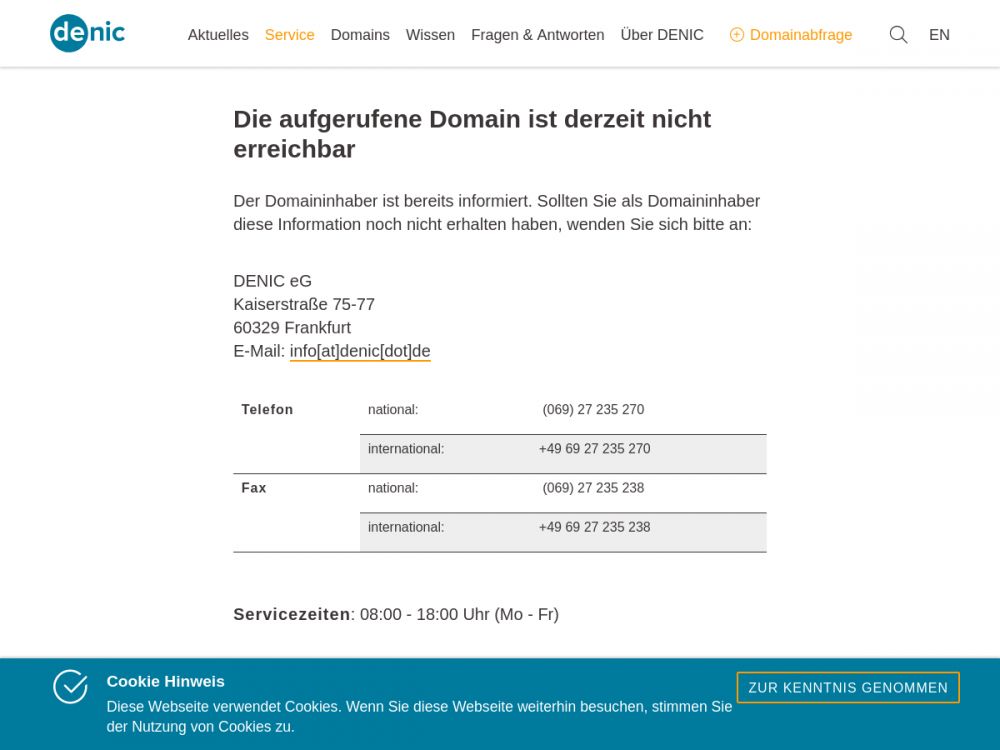Click the international telephone number +49 69 27 235 270
1000x750 pixels.
[594, 449]
